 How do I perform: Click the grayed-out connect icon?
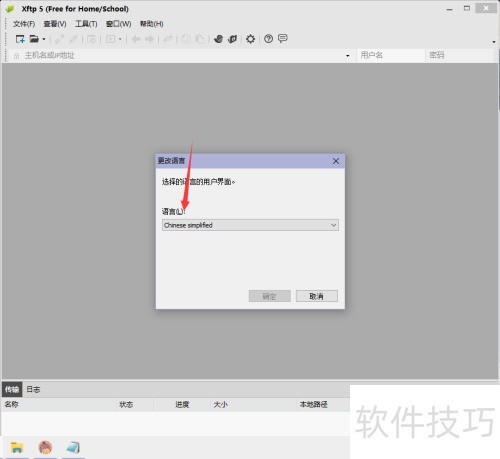(59, 39)
